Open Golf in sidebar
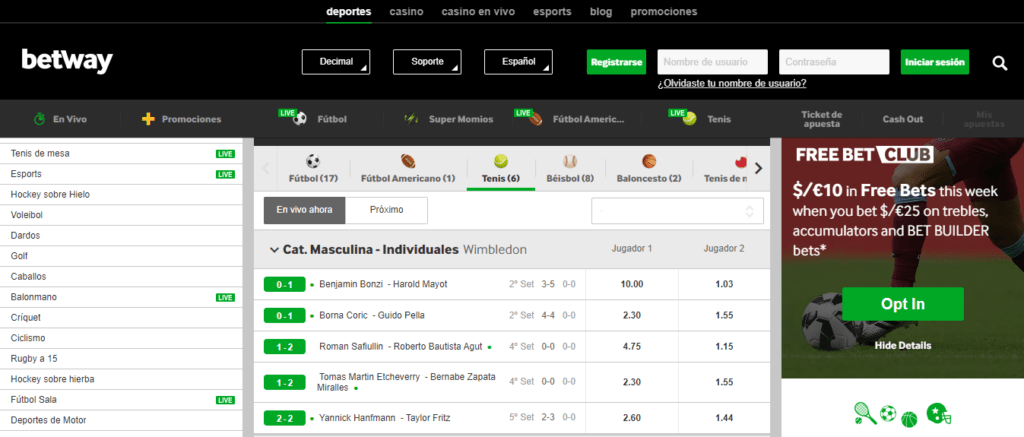Screen dimensions: 1024x437 (x=121, y=256)
